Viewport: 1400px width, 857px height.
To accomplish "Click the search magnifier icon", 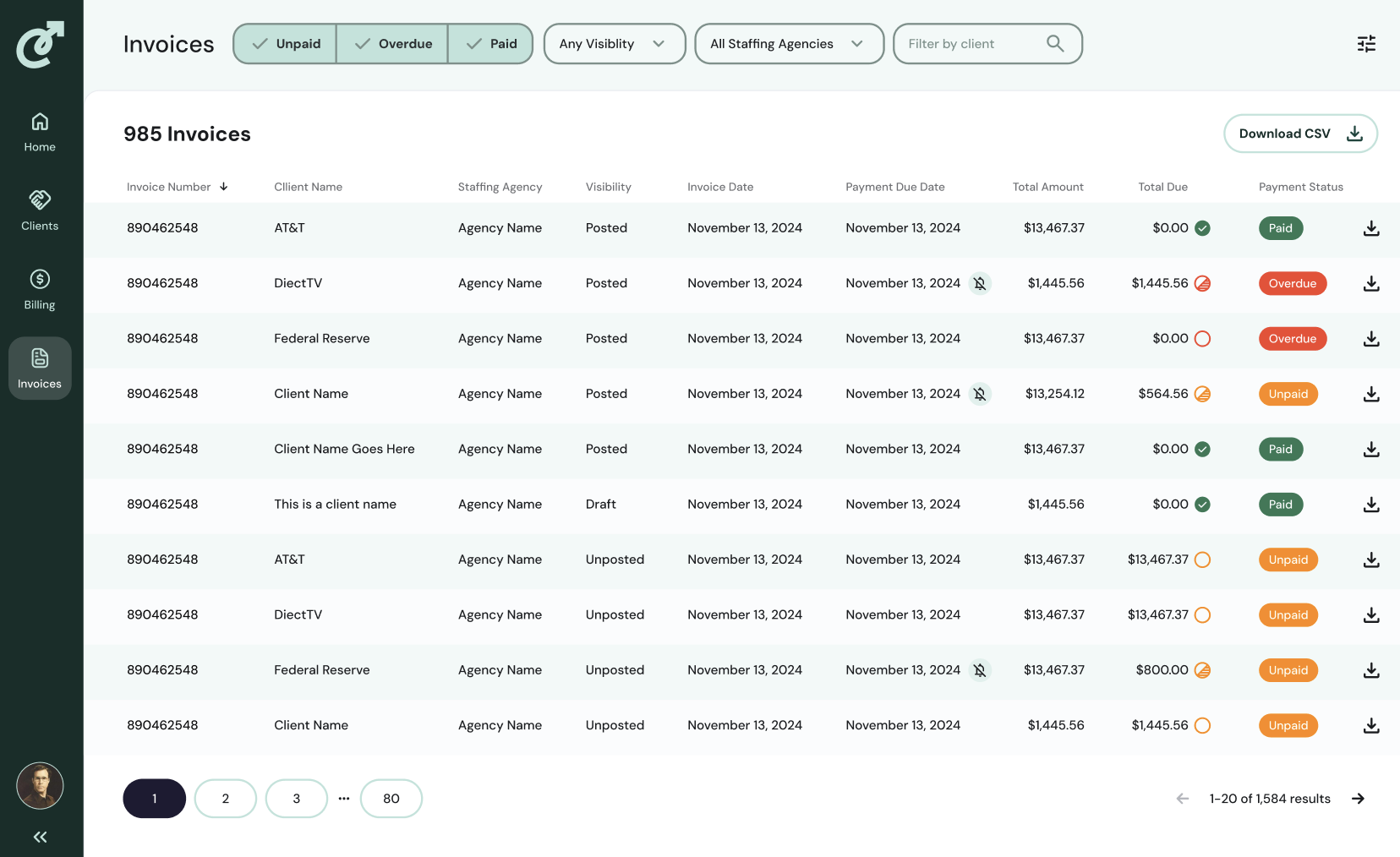I will (1054, 44).
